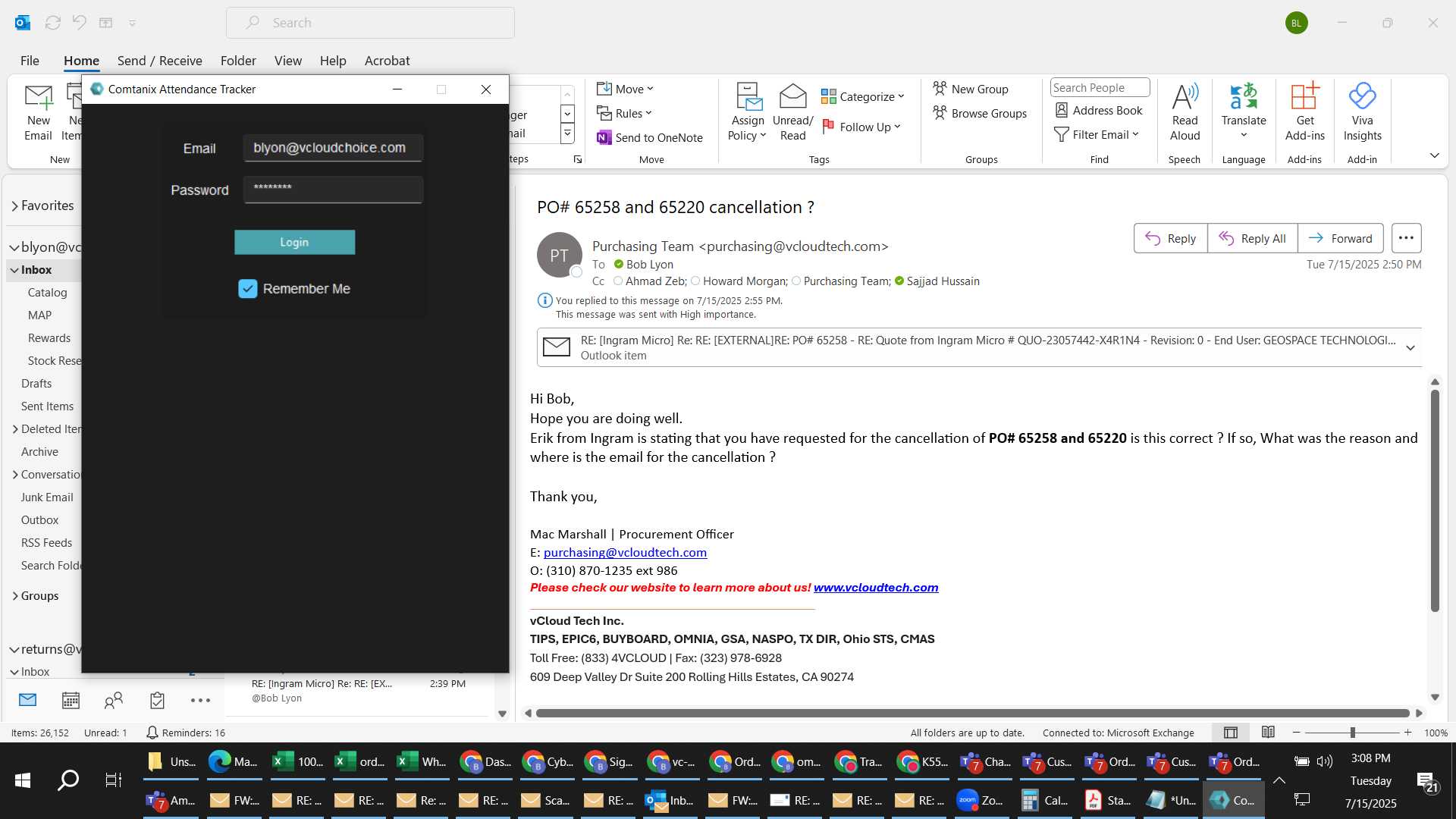Open the Follow Up dropdown
Image resolution: width=1456 pixels, height=819 pixels.
861,127
